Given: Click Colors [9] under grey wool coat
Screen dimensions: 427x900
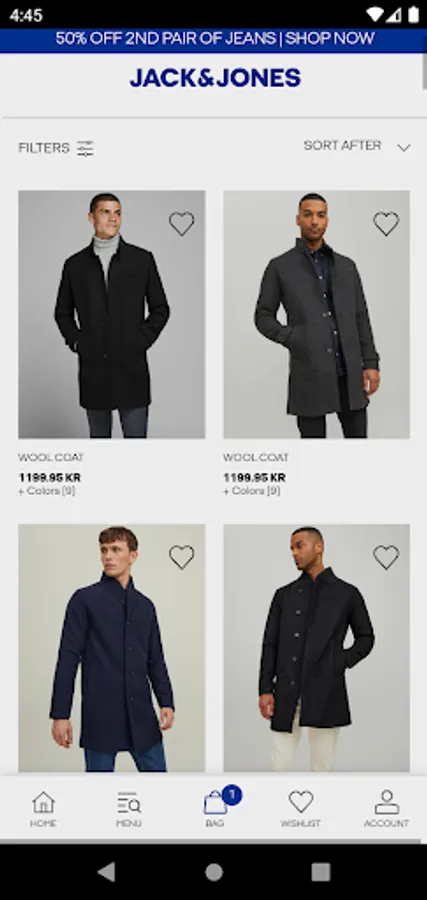Looking at the screenshot, I should (252, 491).
